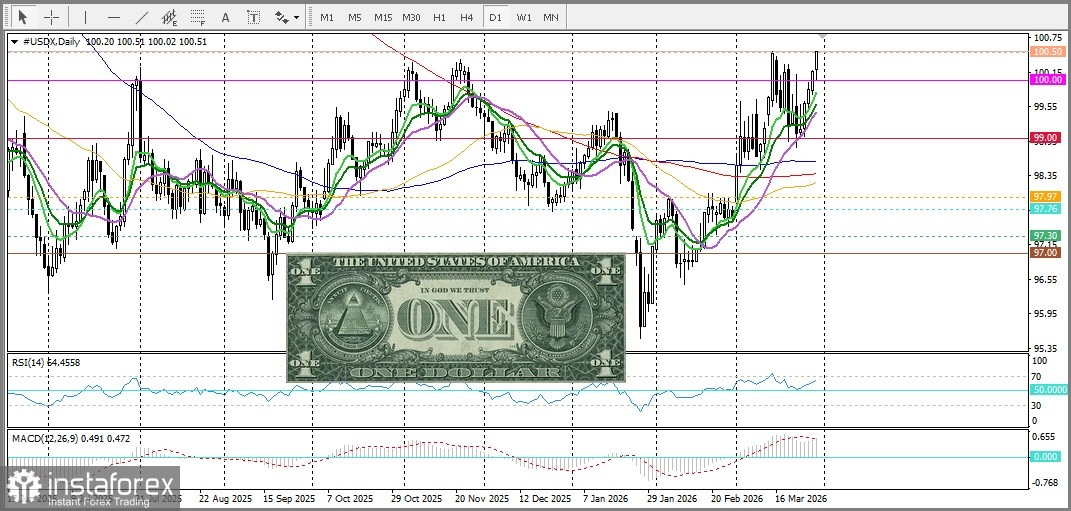The image size is (1071, 511).
Task: Select the Cursor arrow tool
Action: click(x=23, y=17)
